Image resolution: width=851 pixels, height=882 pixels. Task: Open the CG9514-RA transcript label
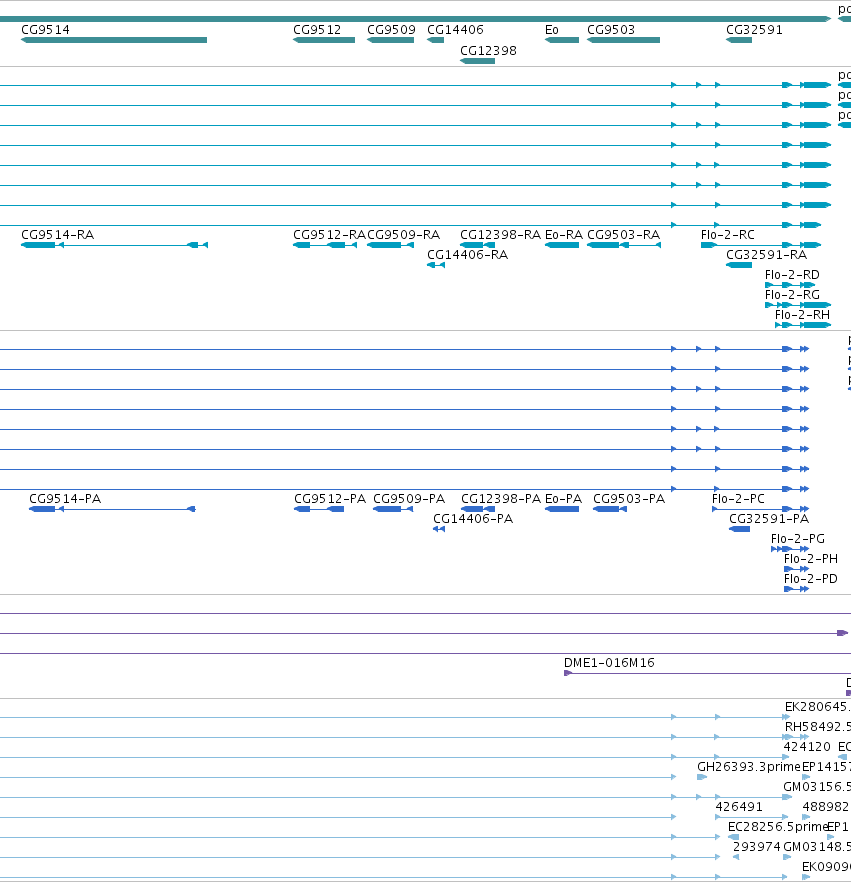coord(57,235)
